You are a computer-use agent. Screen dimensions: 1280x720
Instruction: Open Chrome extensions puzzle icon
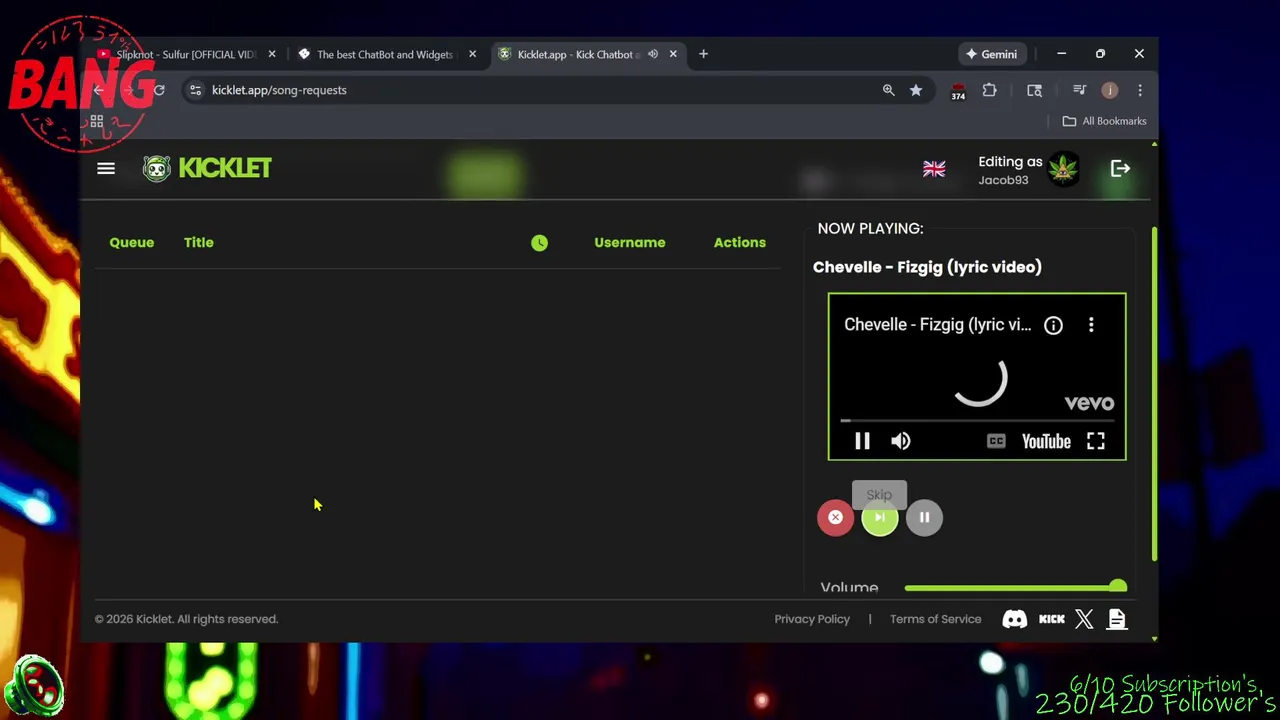(x=989, y=90)
